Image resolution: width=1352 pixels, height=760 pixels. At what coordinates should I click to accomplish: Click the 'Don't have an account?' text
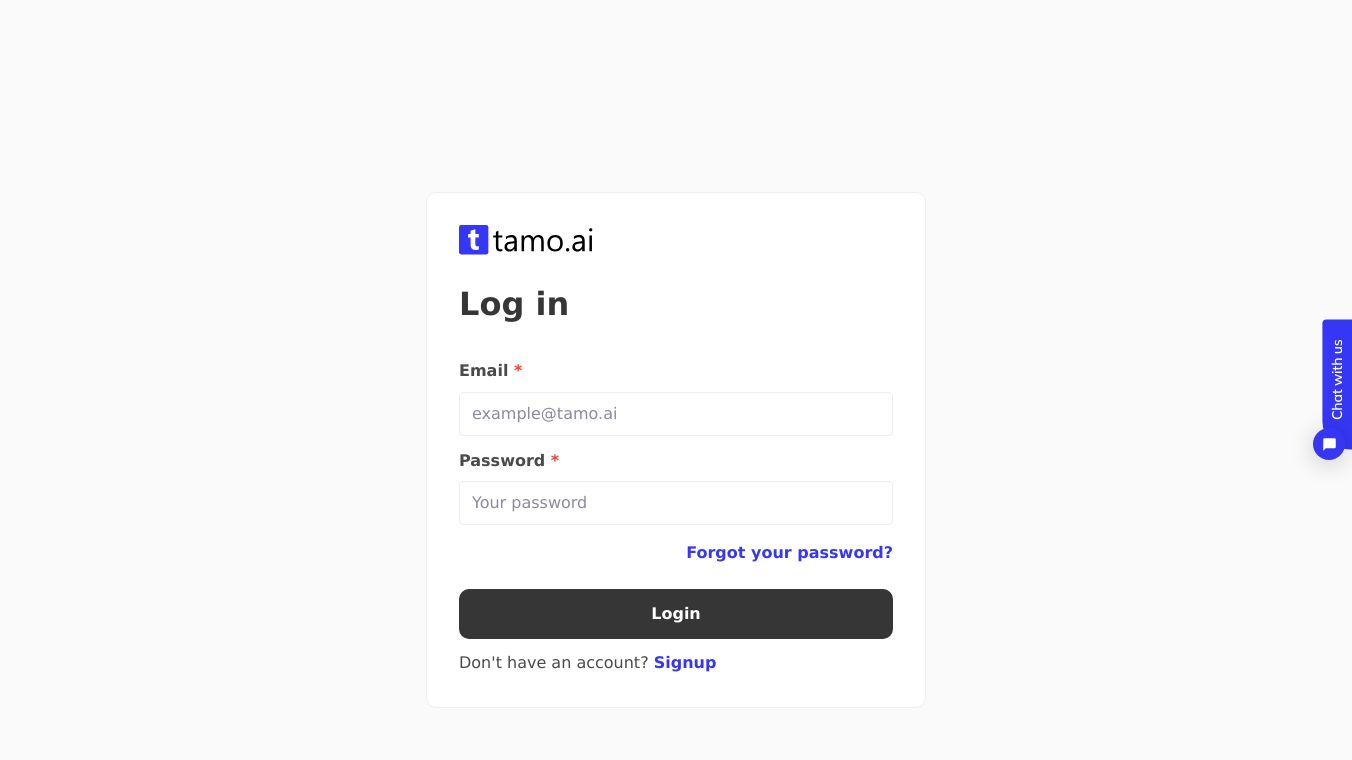(553, 663)
